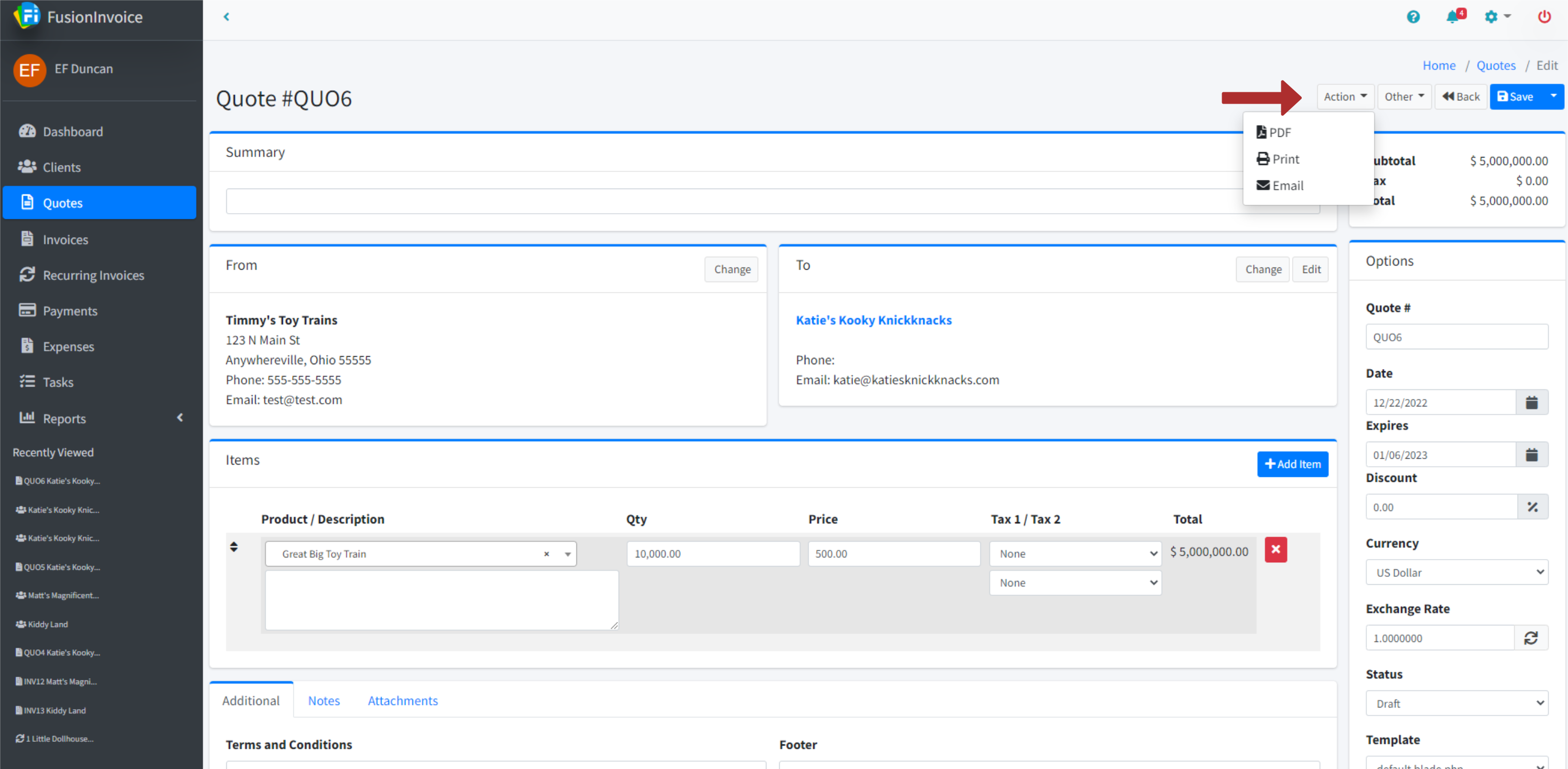Open the Status dropdown

coord(1456,703)
